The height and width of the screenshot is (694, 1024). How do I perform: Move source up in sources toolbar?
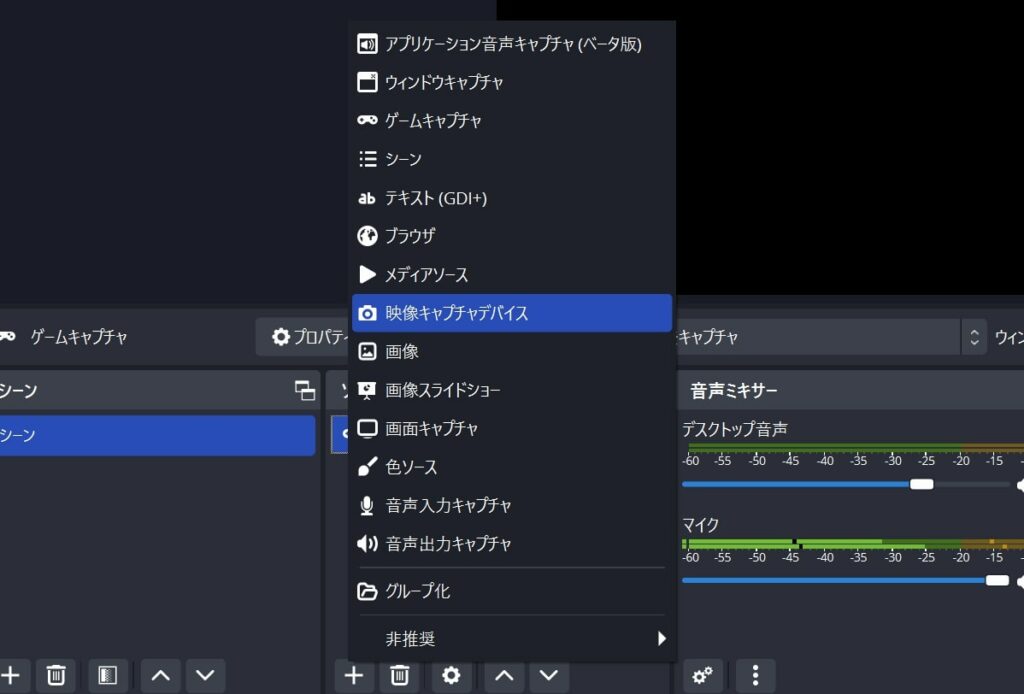click(x=504, y=675)
